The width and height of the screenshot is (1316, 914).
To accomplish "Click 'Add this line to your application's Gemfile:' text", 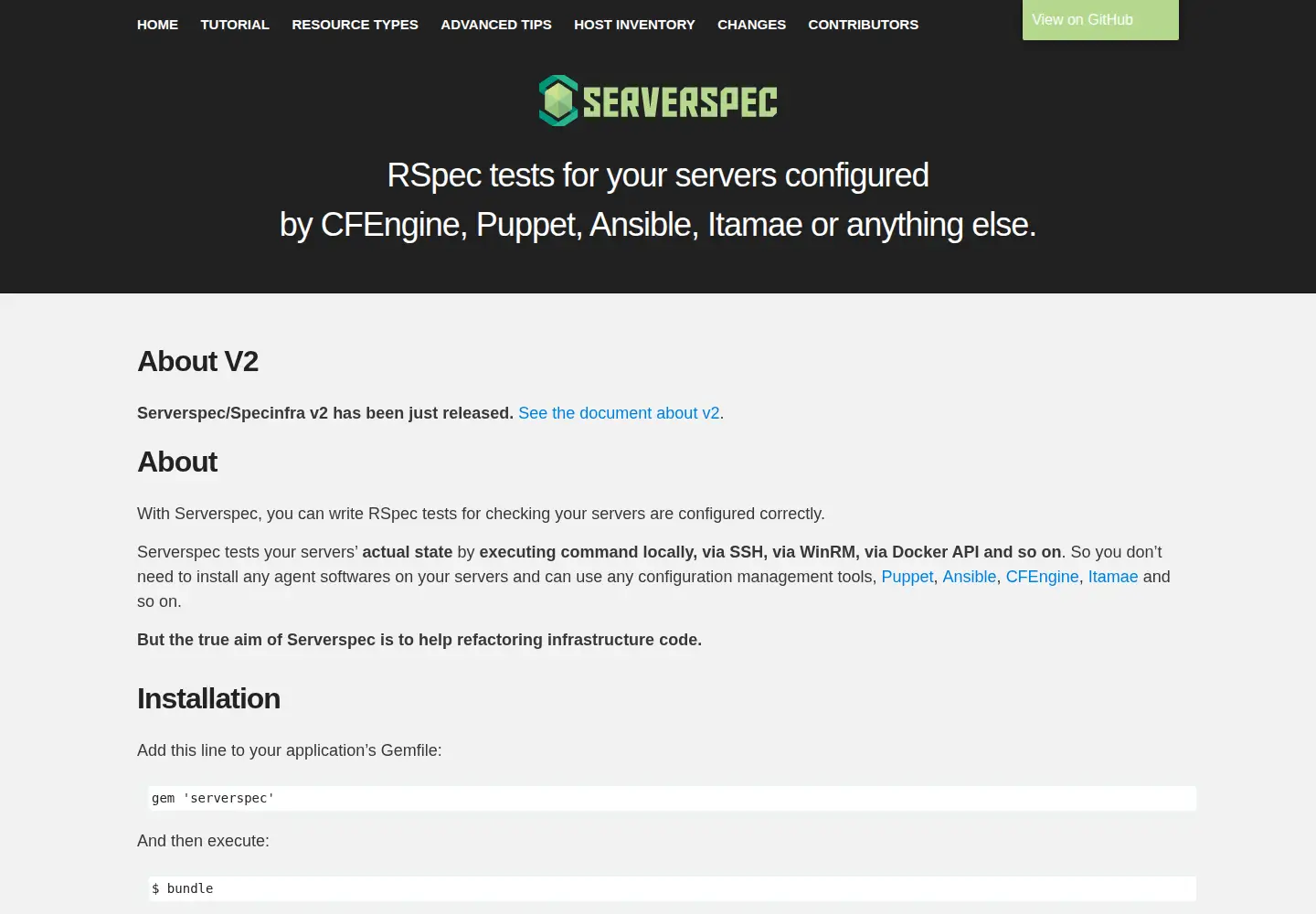I will [x=289, y=750].
